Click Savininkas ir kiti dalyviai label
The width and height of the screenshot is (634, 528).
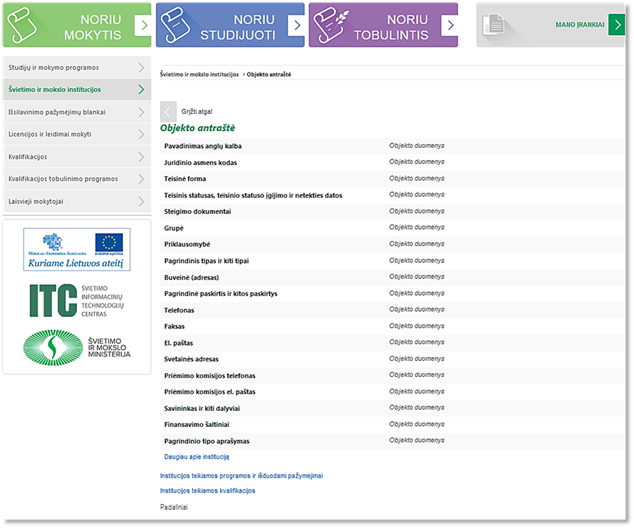pos(202,408)
